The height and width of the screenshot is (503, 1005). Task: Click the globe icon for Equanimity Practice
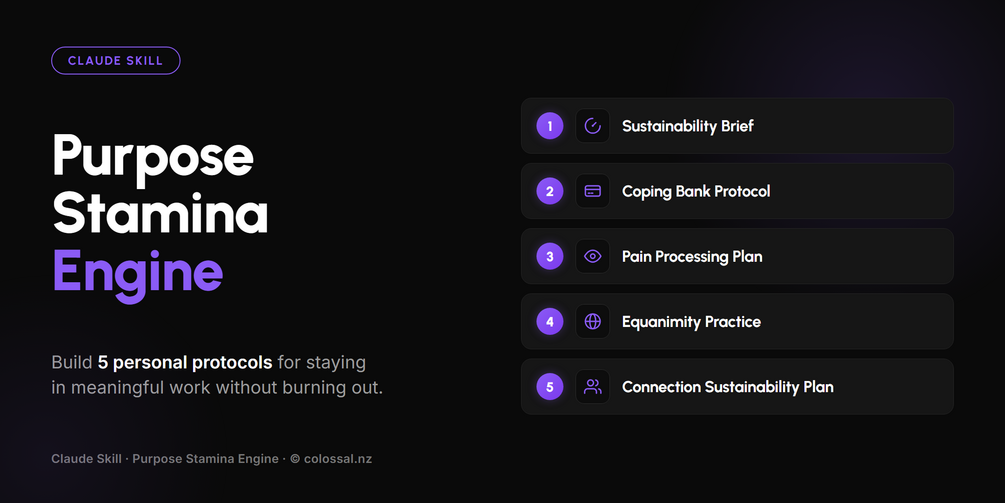pyautogui.click(x=592, y=322)
